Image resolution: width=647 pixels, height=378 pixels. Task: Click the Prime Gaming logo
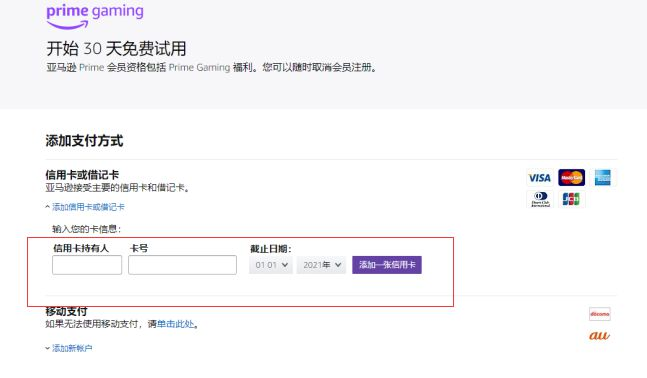95,17
